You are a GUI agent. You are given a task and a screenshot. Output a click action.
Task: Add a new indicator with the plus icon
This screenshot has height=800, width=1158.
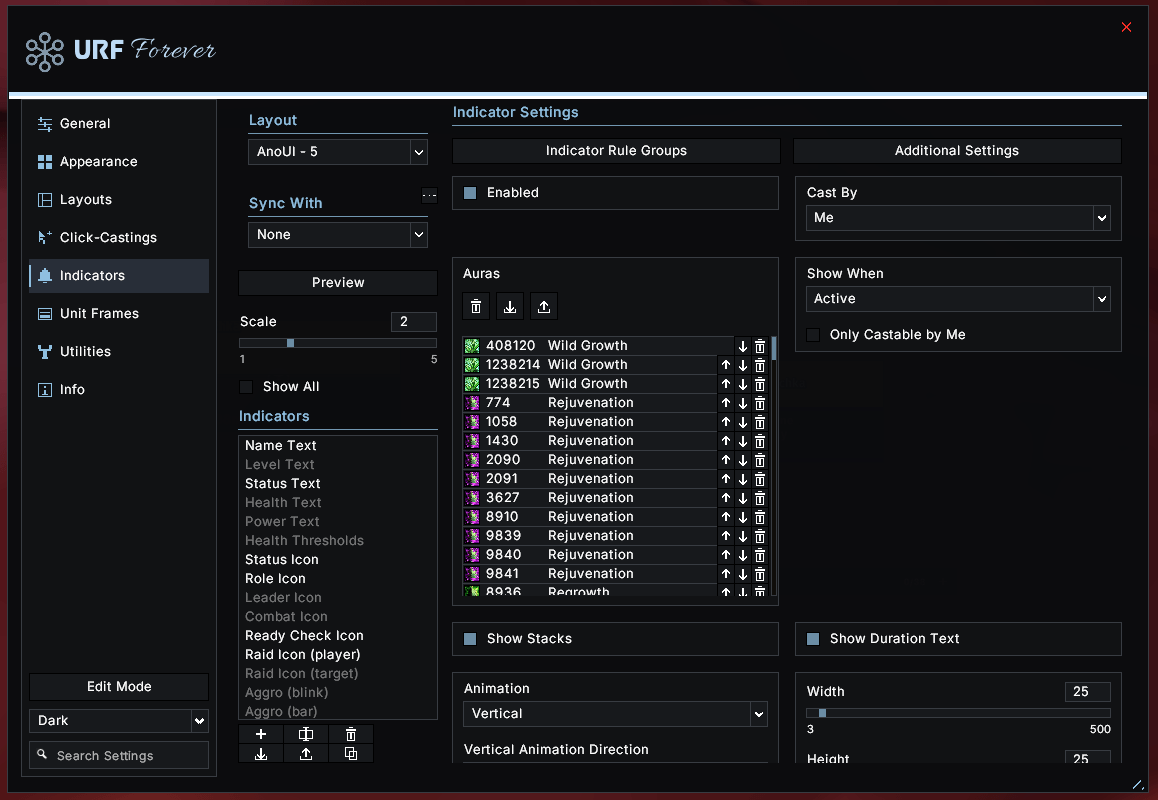[261, 734]
